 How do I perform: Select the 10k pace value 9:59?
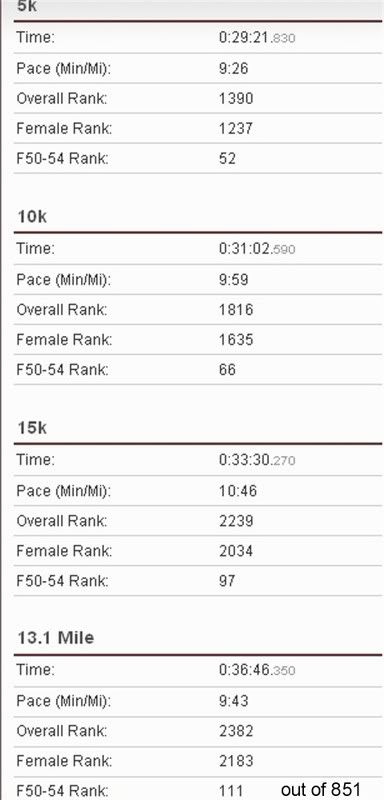(234, 279)
